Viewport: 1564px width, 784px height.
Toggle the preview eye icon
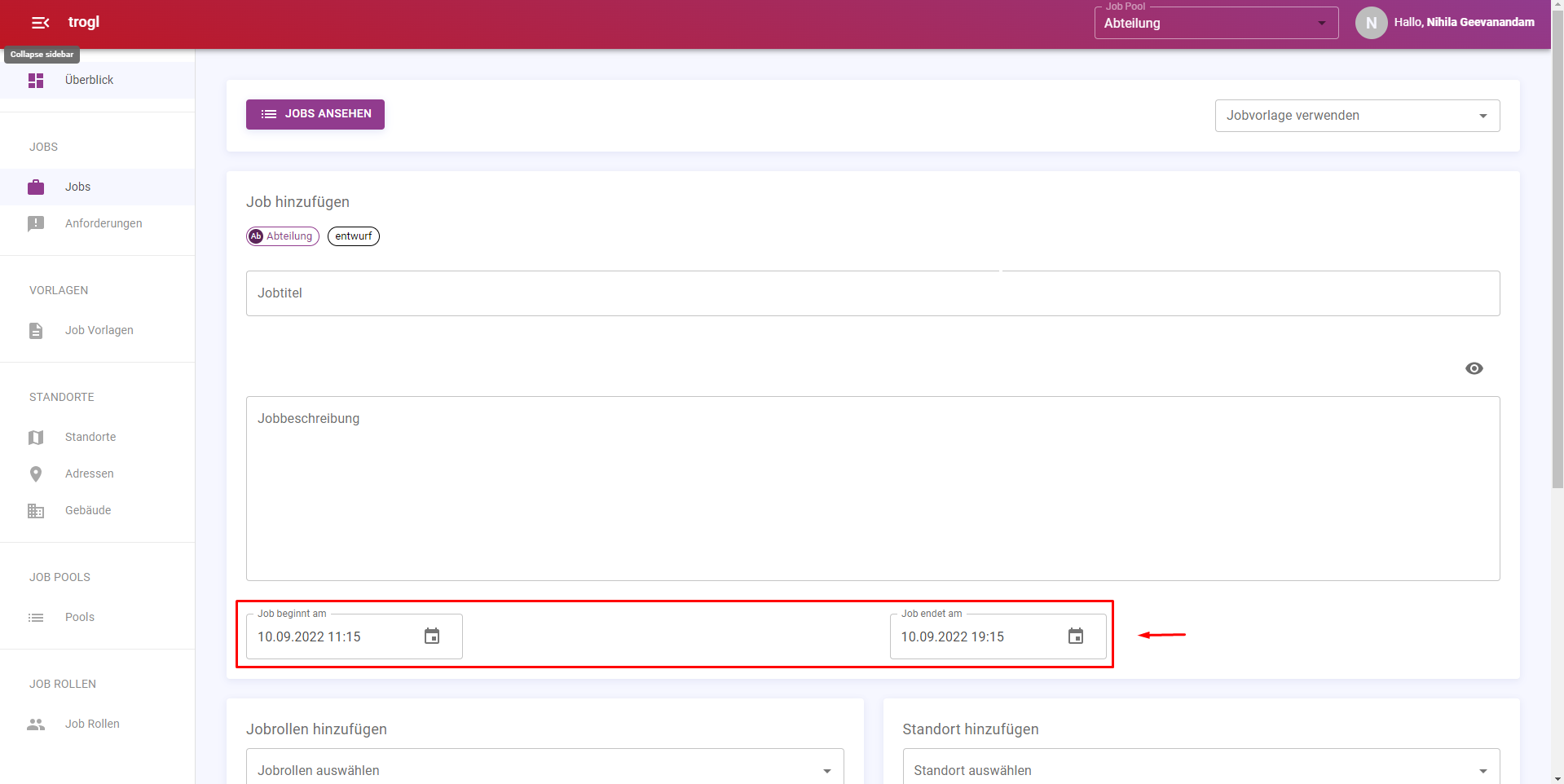(1474, 368)
